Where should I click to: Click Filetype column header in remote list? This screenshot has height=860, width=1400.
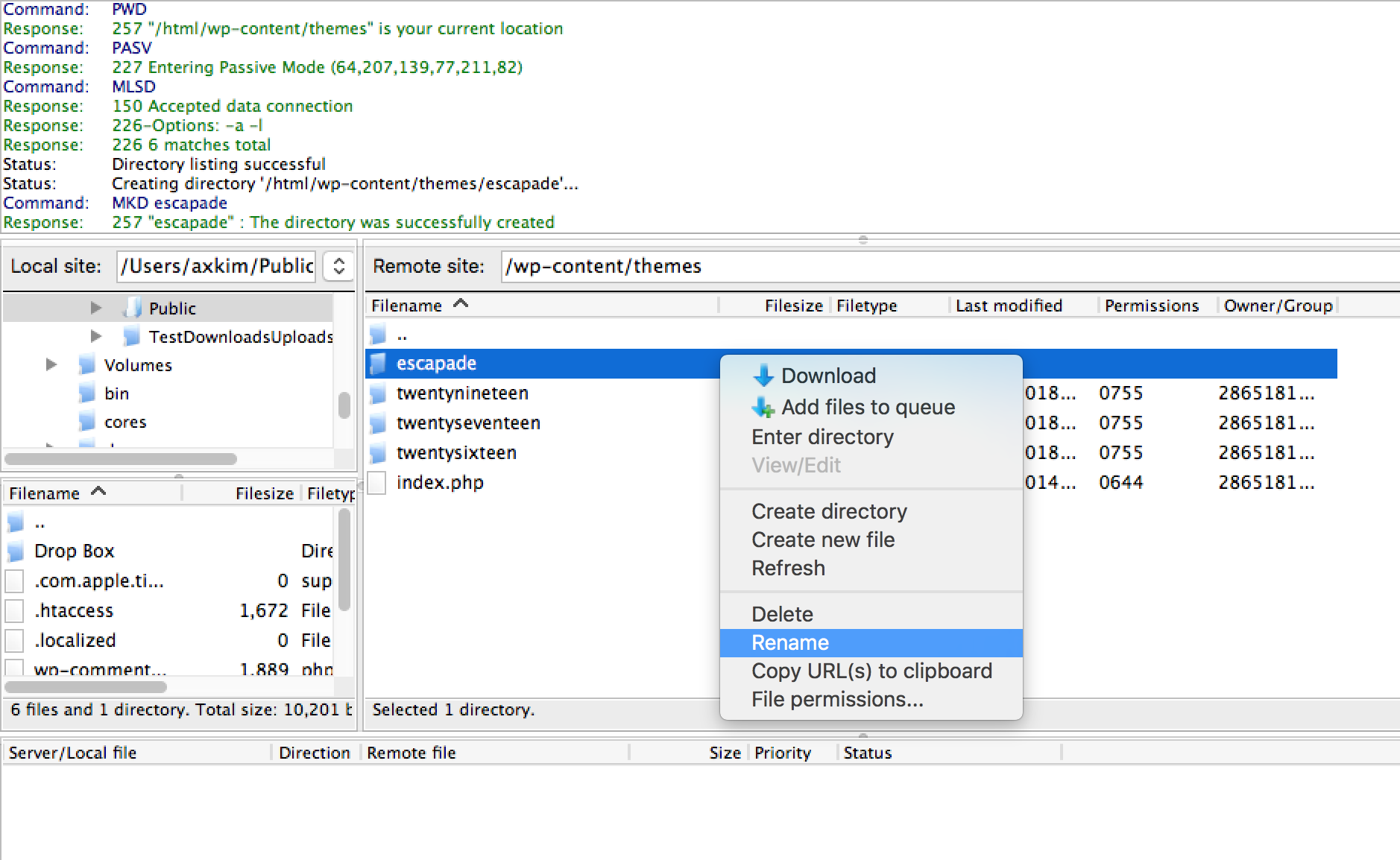[x=890, y=306]
